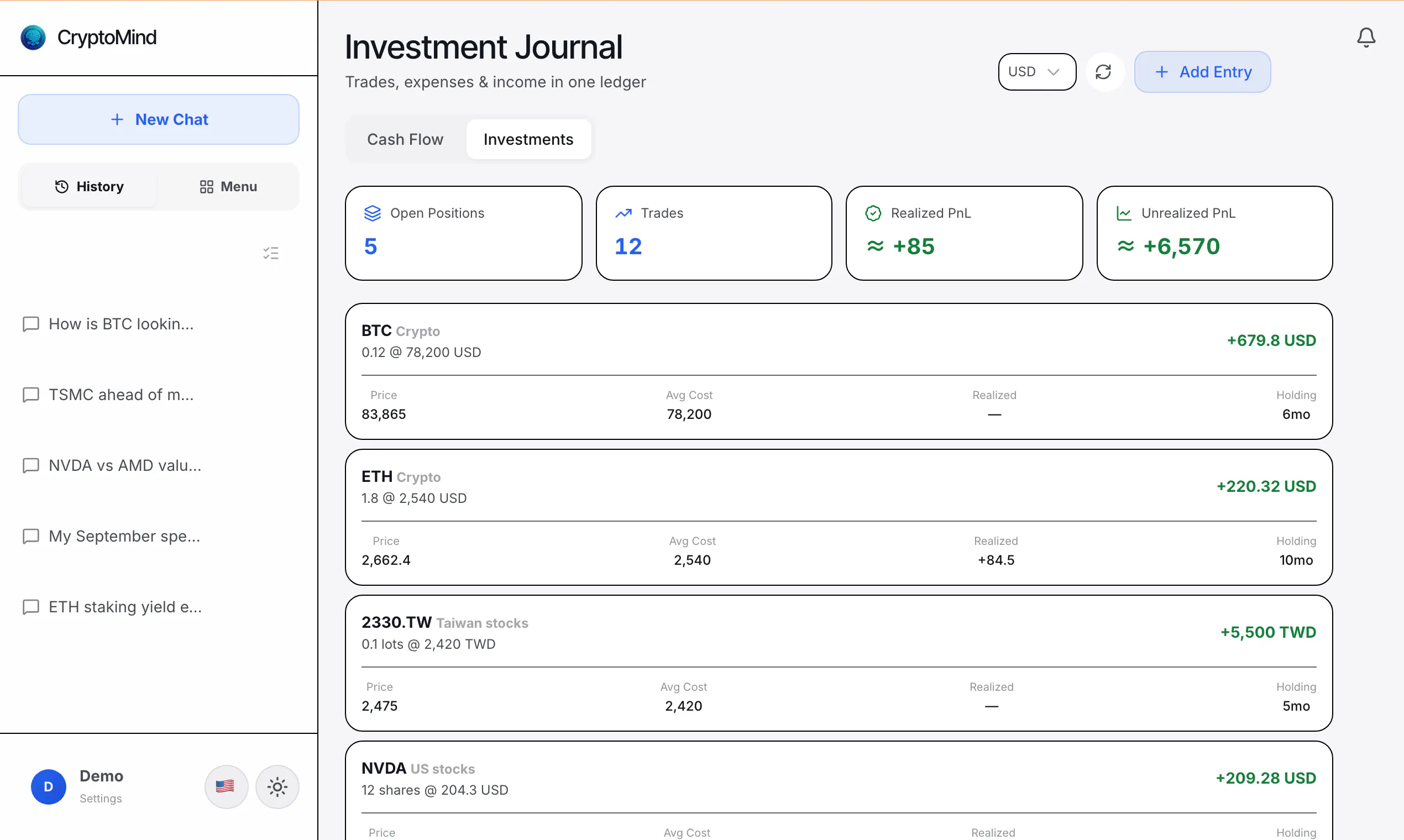Open the USD currency dropdown
1404x840 pixels.
click(1036, 72)
